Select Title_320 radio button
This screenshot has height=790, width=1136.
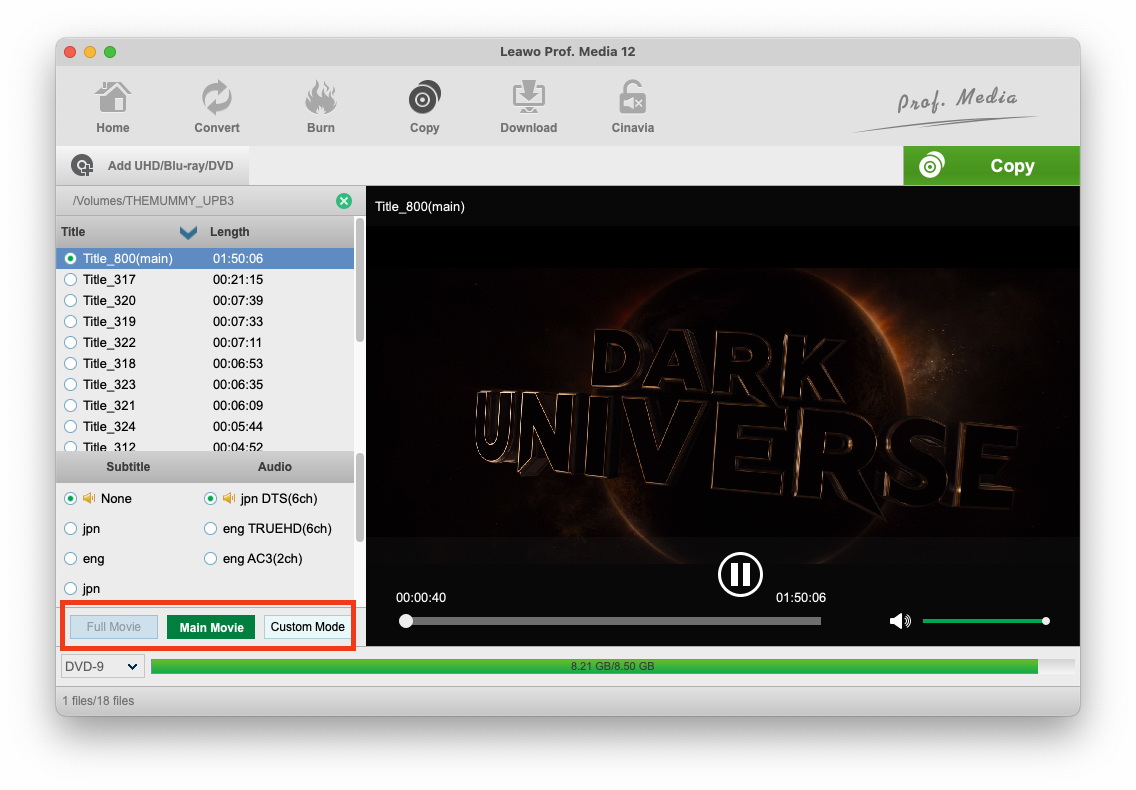[70, 301]
